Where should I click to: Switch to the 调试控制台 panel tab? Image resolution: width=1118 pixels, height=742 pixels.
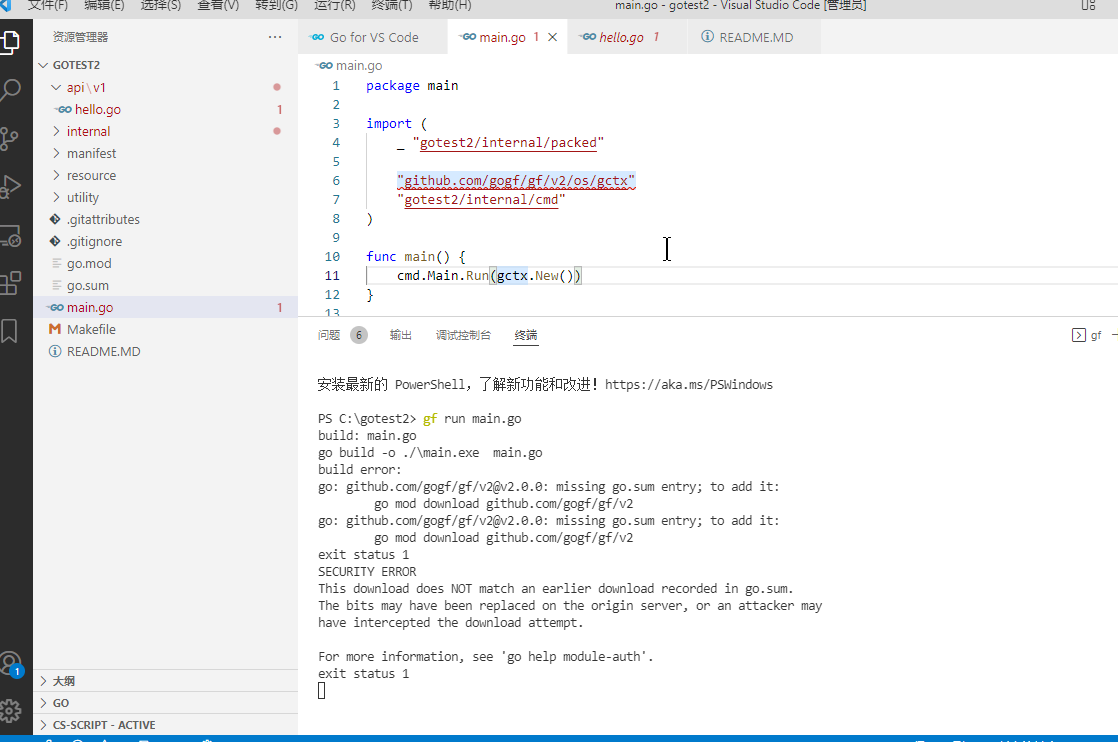tap(463, 335)
